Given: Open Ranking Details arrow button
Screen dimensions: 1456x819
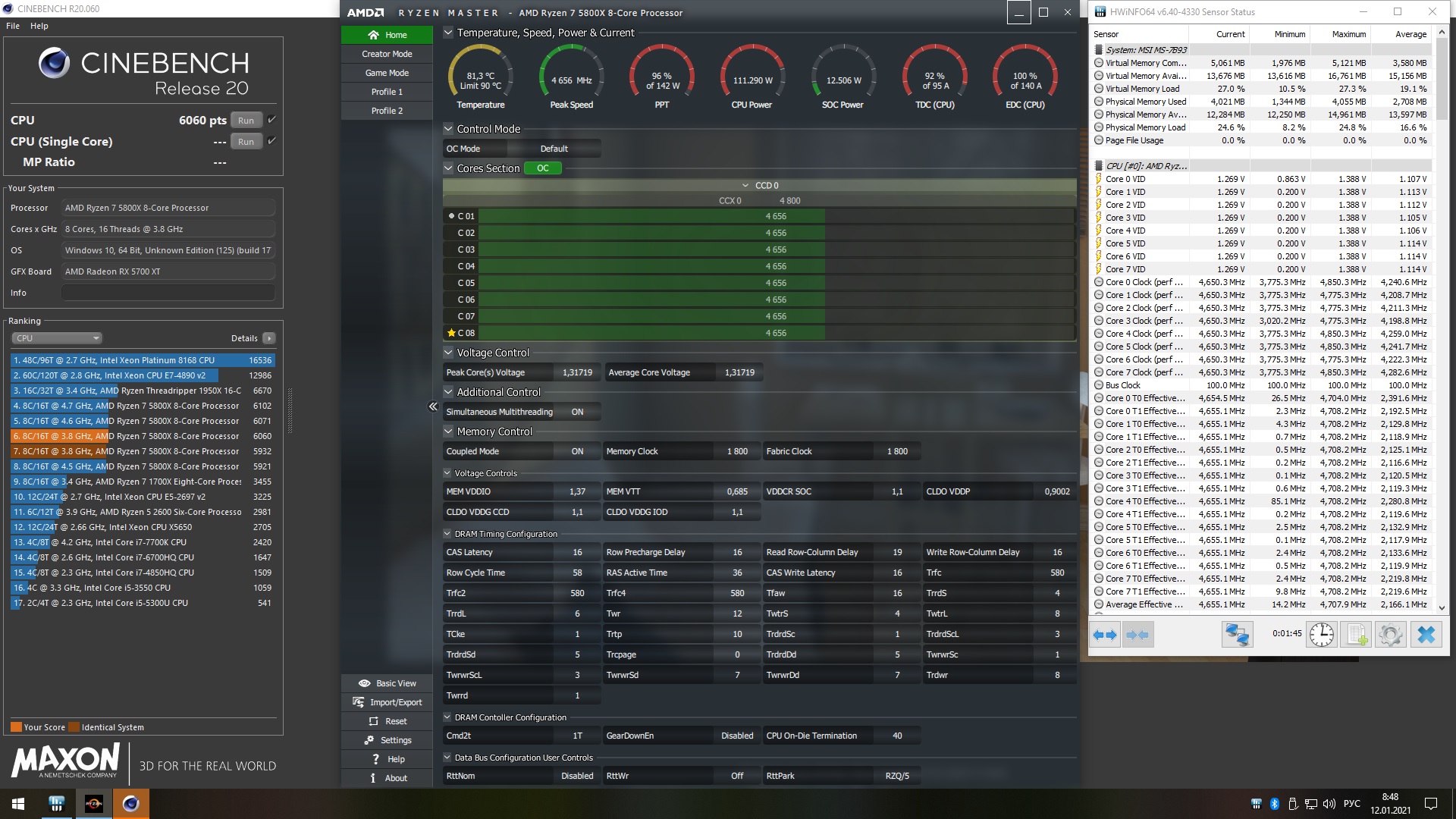Looking at the screenshot, I should click(x=269, y=338).
